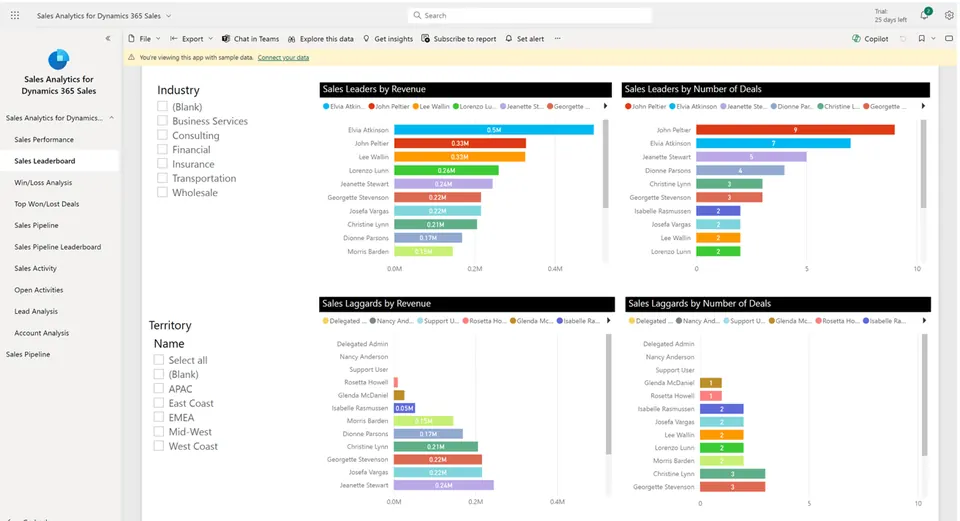Click the view mode rectangle icon at far right
This screenshot has height=521, width=960.
(949, 39)
